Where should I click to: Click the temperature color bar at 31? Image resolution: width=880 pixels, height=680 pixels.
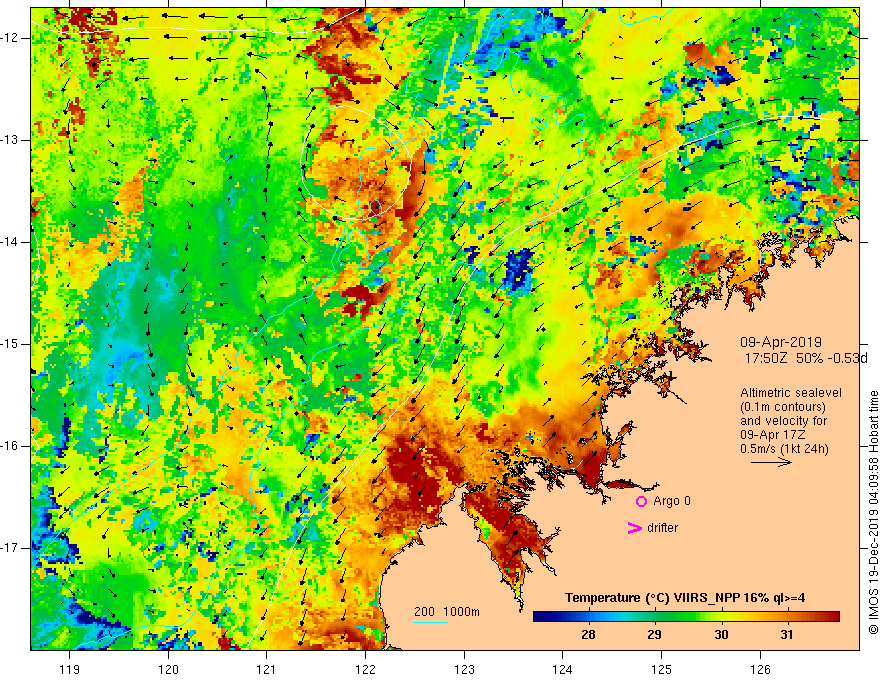click(787, 617)
